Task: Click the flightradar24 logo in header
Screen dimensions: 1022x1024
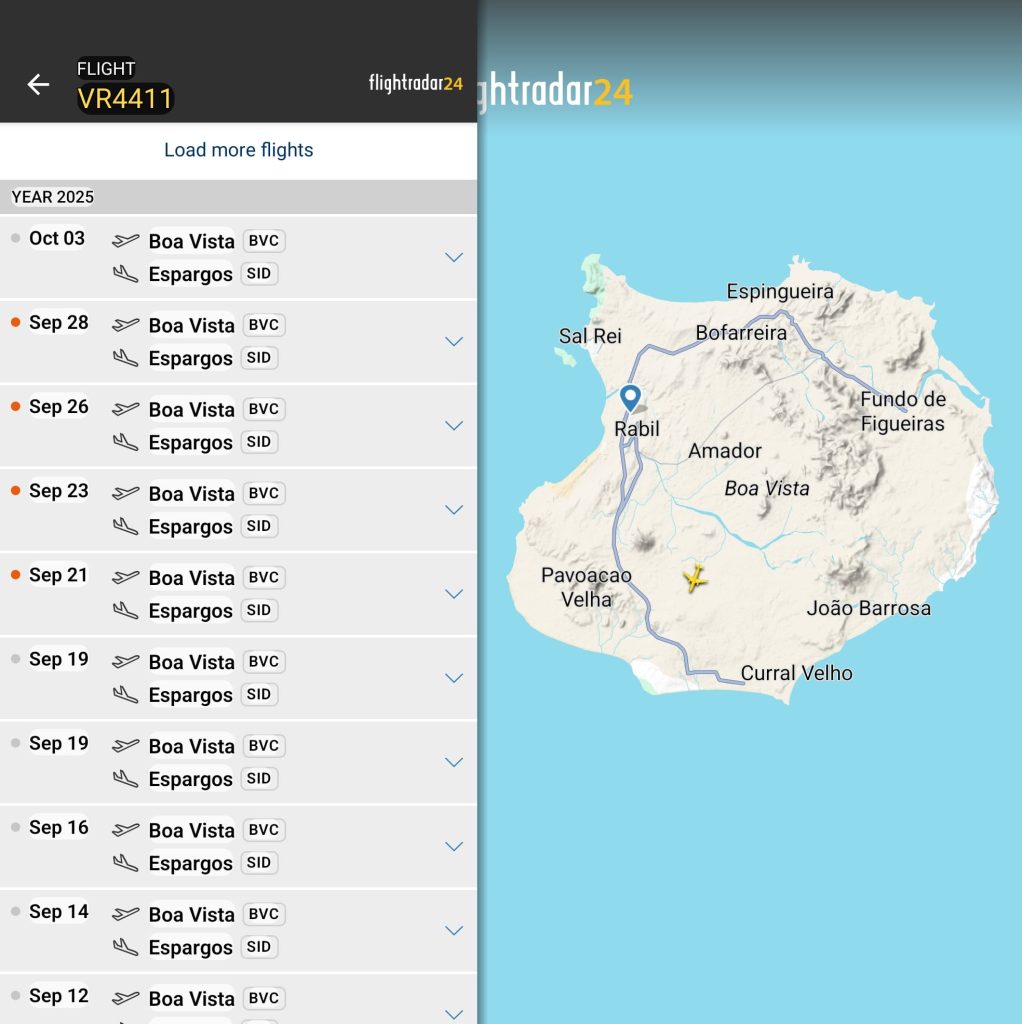Action: 415,84
